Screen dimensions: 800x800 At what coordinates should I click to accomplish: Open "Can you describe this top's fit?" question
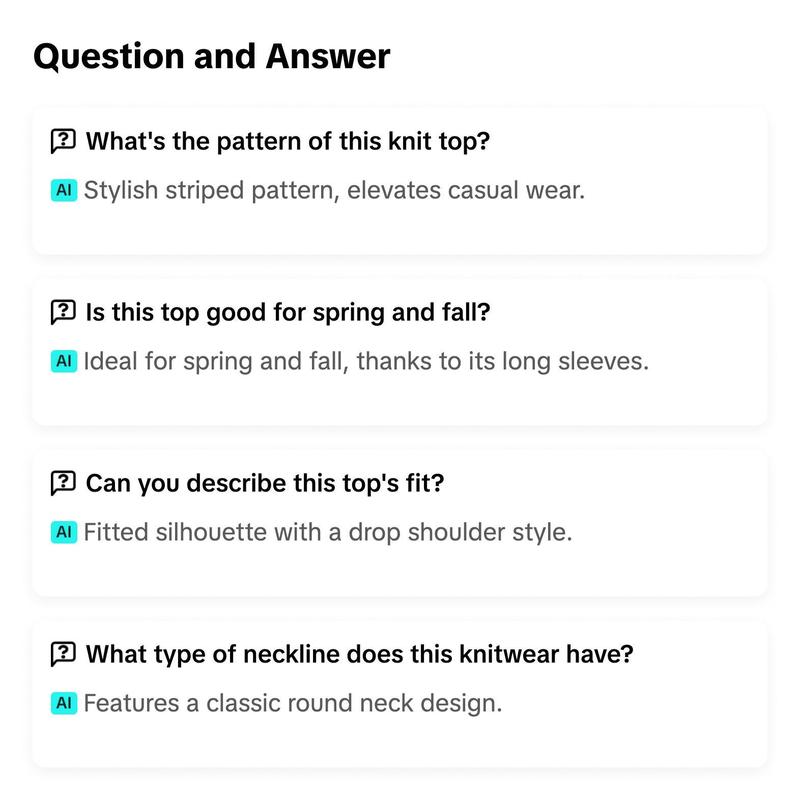point(265,483)
